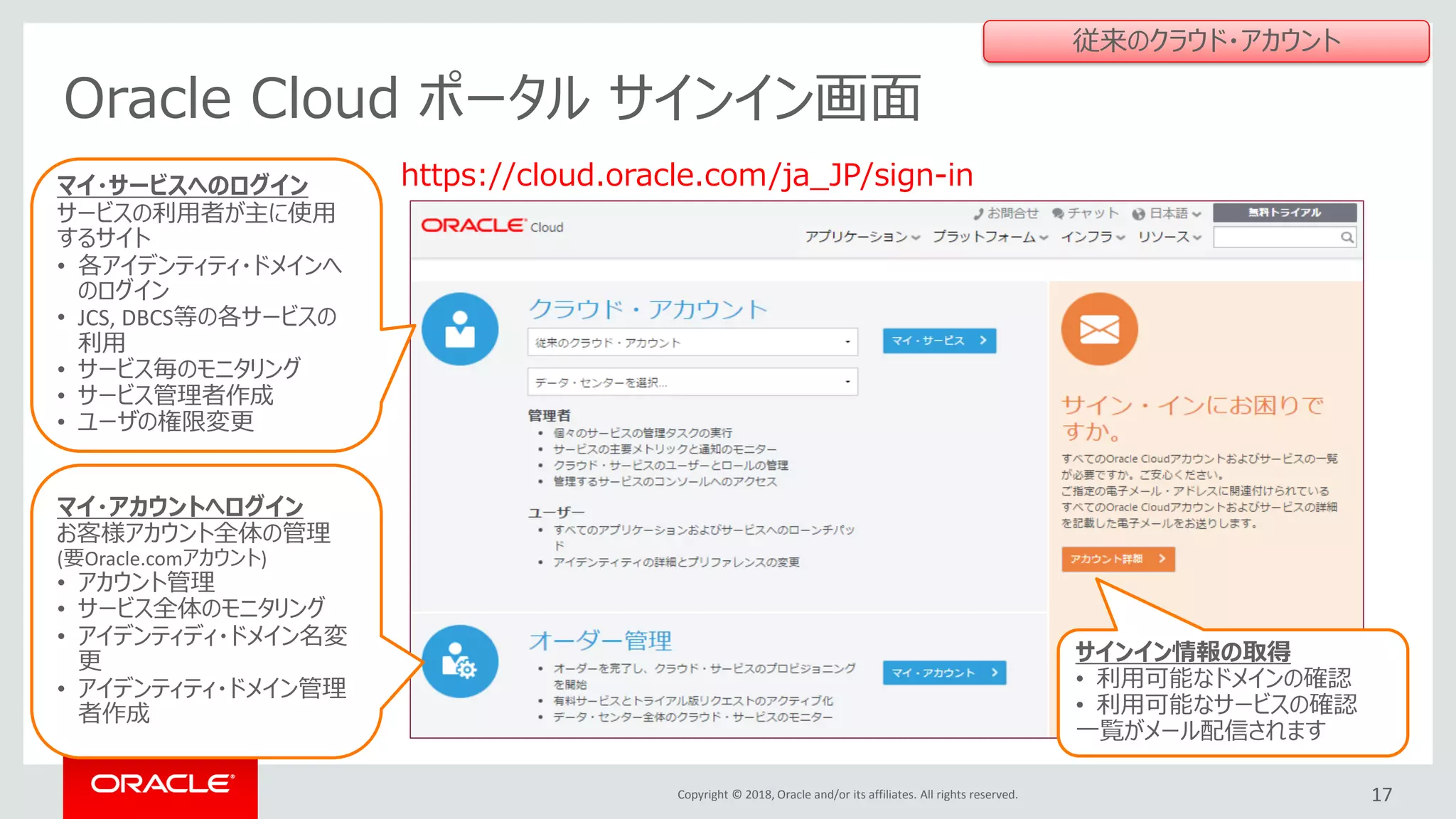Click the chat bubble icon by チャット
Image resolution: width=1456 pixels, height=819 pixels.
point(1058,213)
